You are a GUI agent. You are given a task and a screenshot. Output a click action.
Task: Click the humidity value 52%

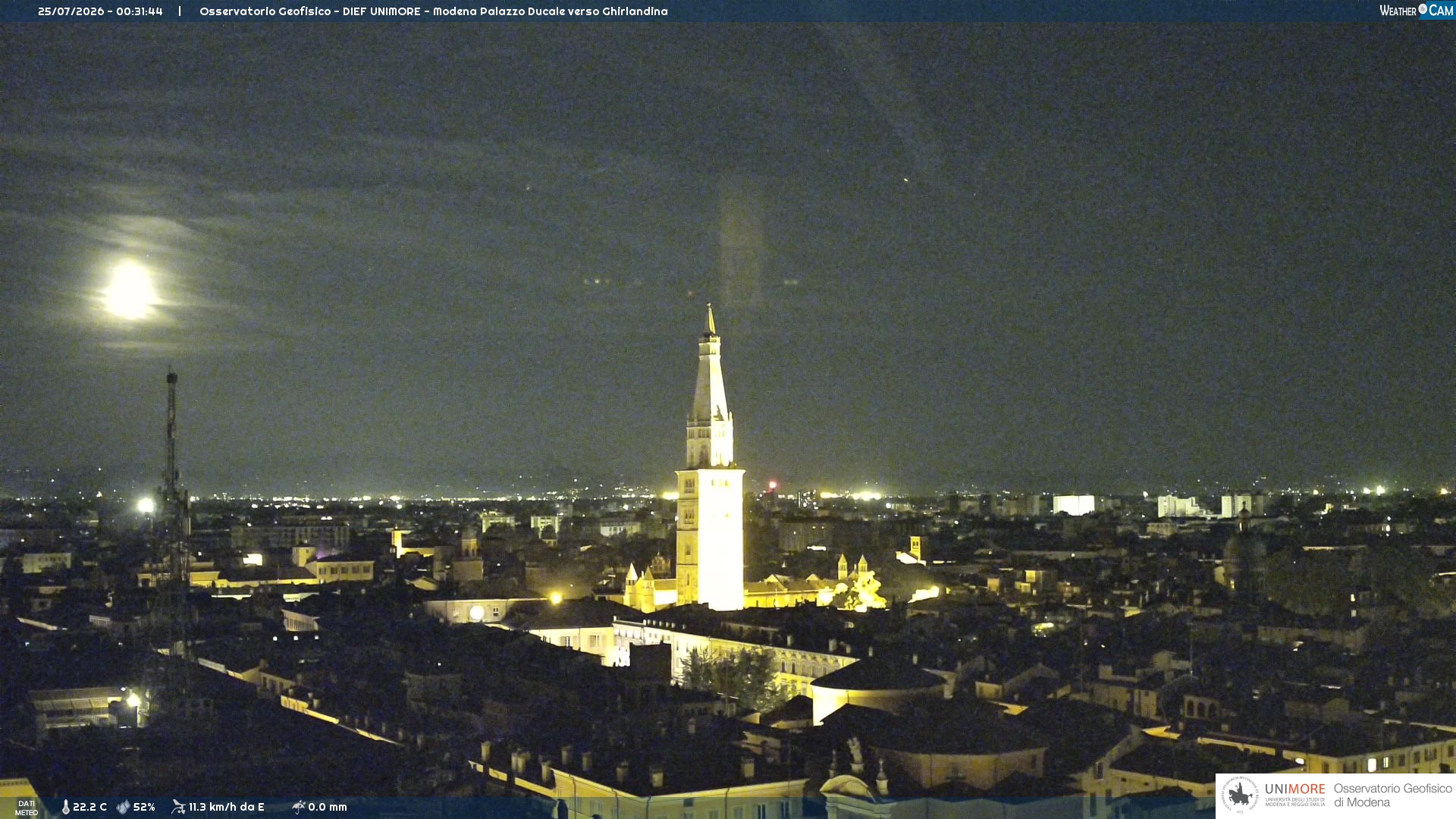144,807
